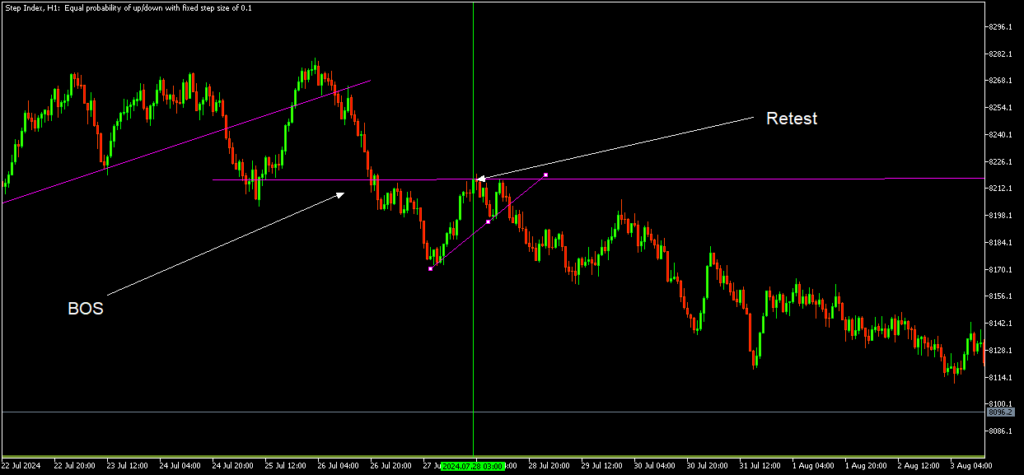Image resolution: width=1024 pixels, height=475 pixels.
Task: Click price axis label 8226.1
Action: pyautogui.click(x=1001, y=161)
